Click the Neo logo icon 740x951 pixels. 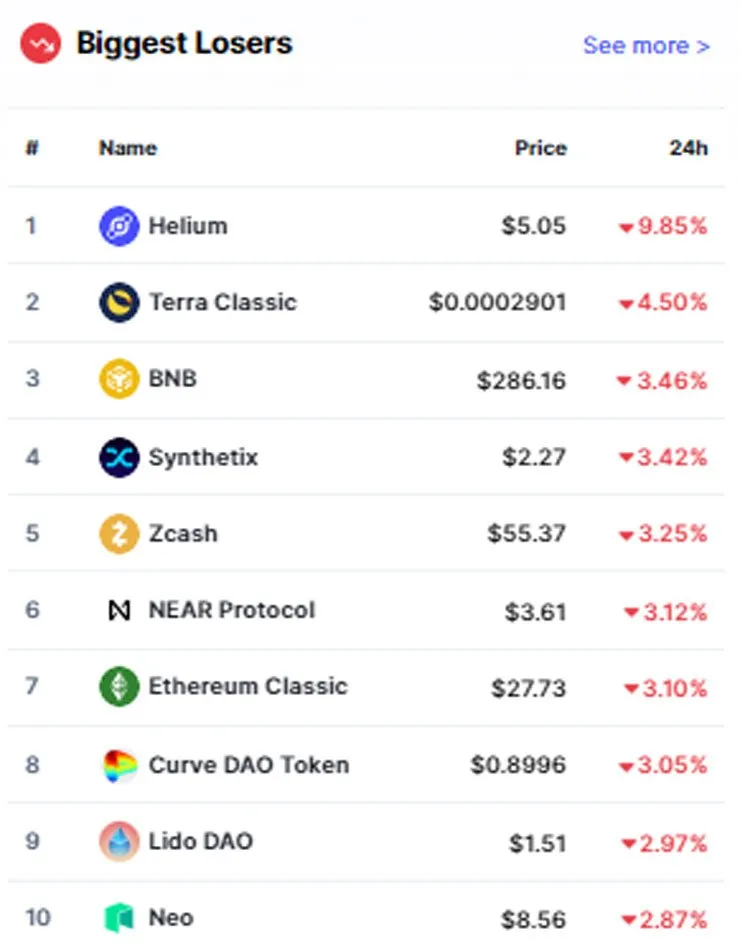click(x=119, y=918)
